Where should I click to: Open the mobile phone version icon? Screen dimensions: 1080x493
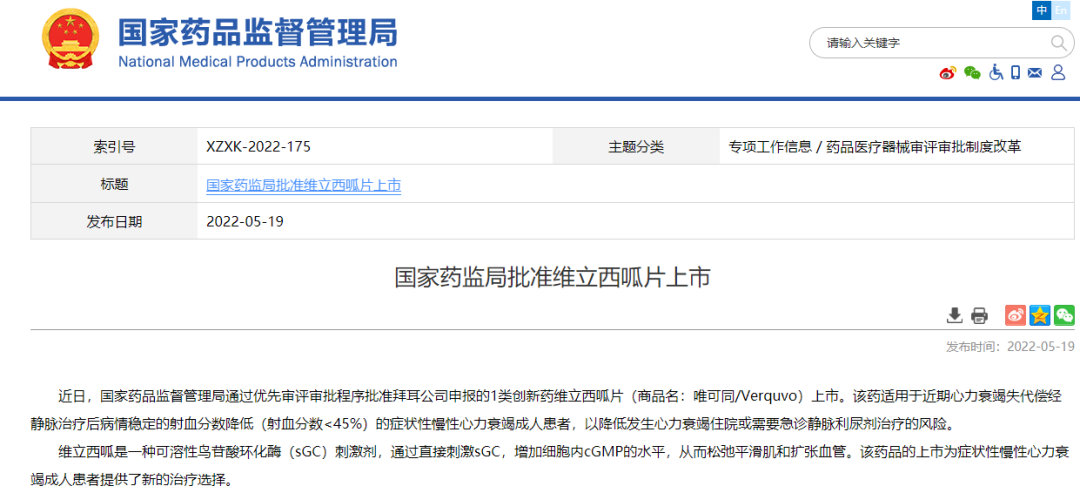click(1015, 72)
